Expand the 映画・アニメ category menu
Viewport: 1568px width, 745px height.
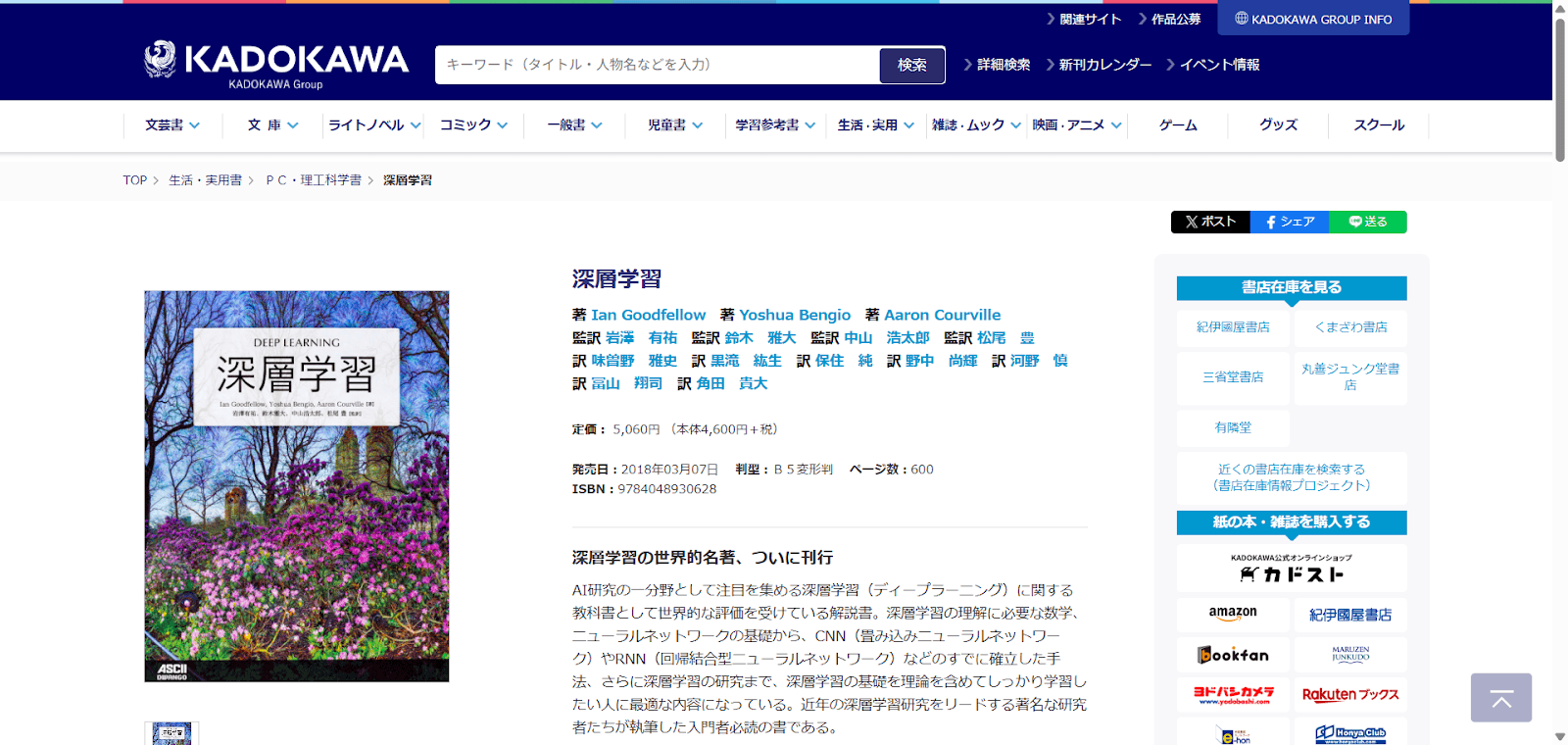[x=1076, y=125]
